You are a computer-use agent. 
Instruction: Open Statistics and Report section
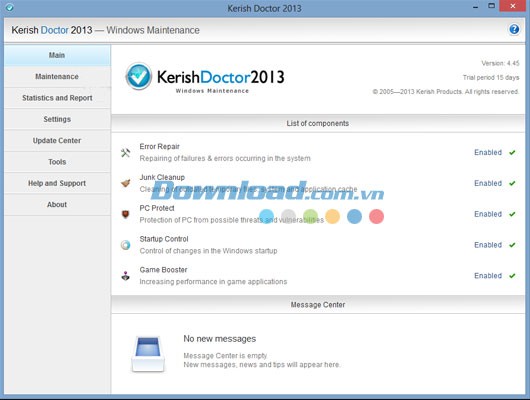(57, 98)
